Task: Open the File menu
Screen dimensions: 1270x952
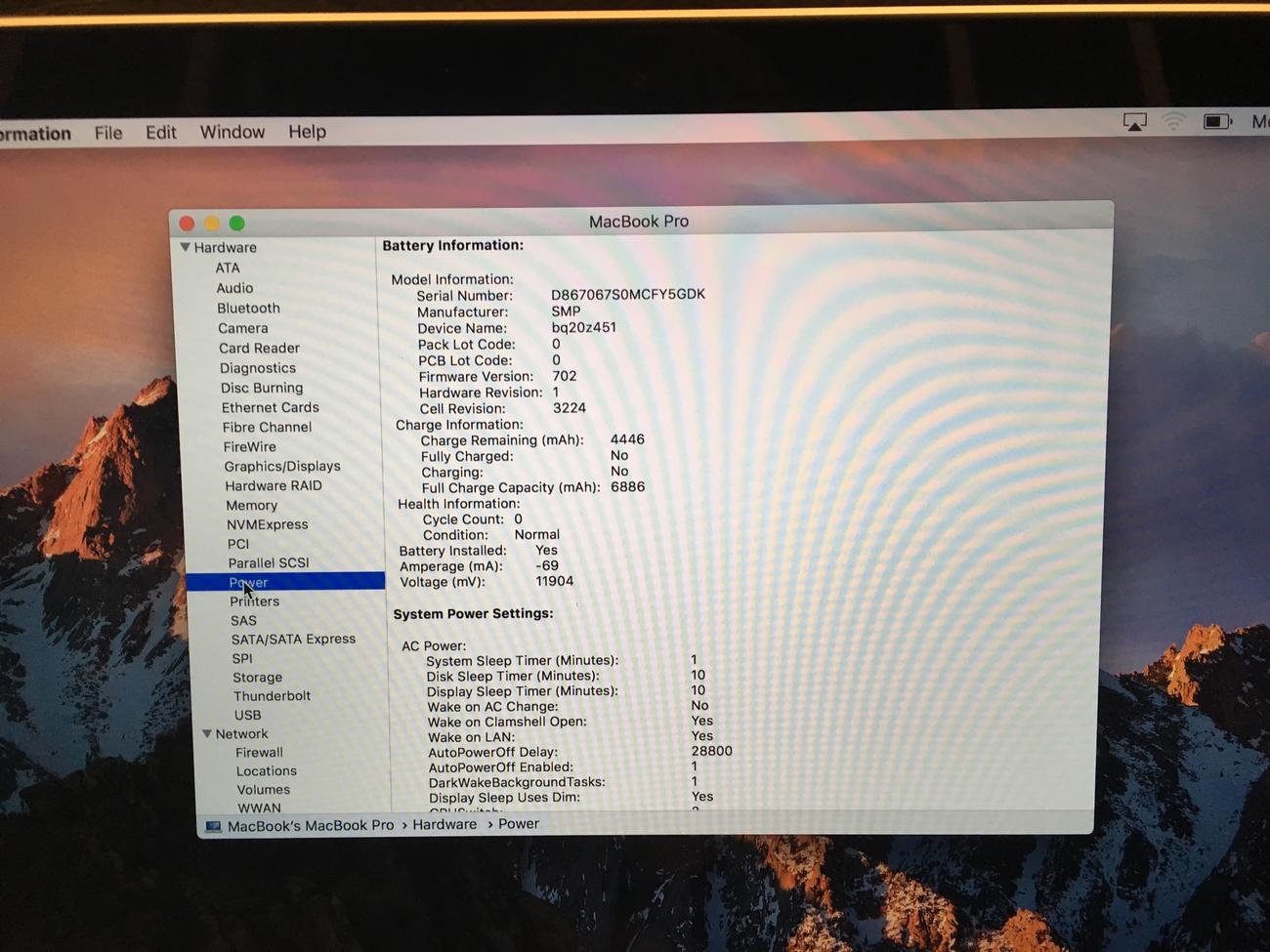Action: [108, 133]
